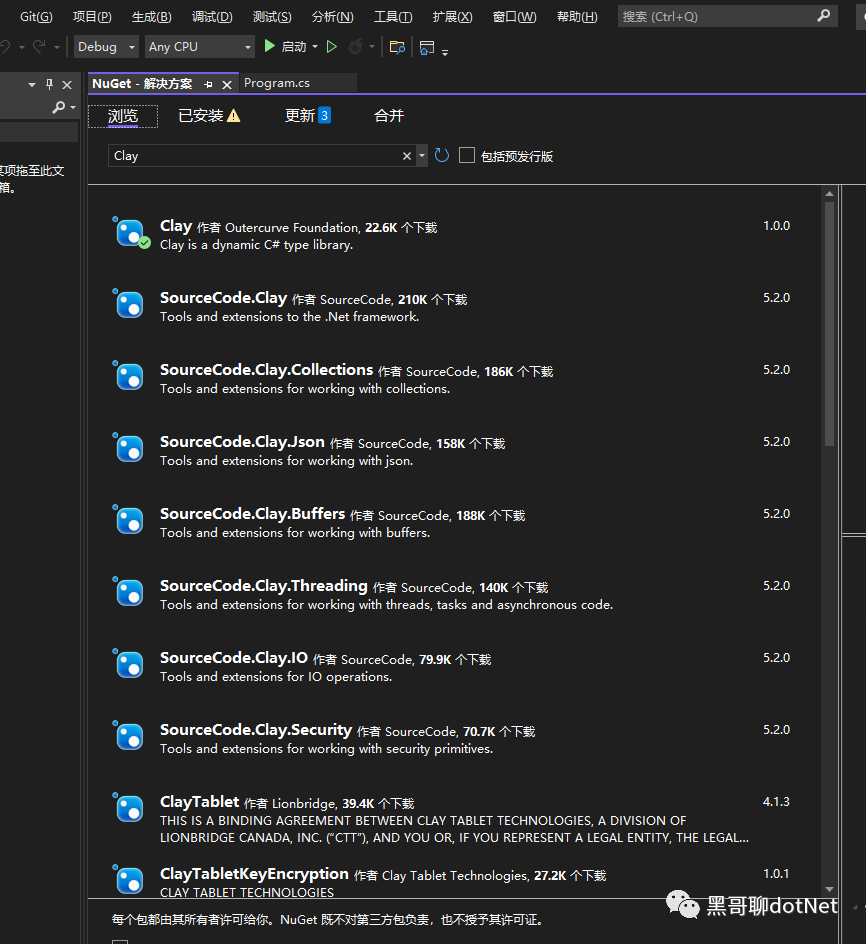
Task: Click the left panel search magnifier
Action: pyautogui.click(x=58, y=107)
